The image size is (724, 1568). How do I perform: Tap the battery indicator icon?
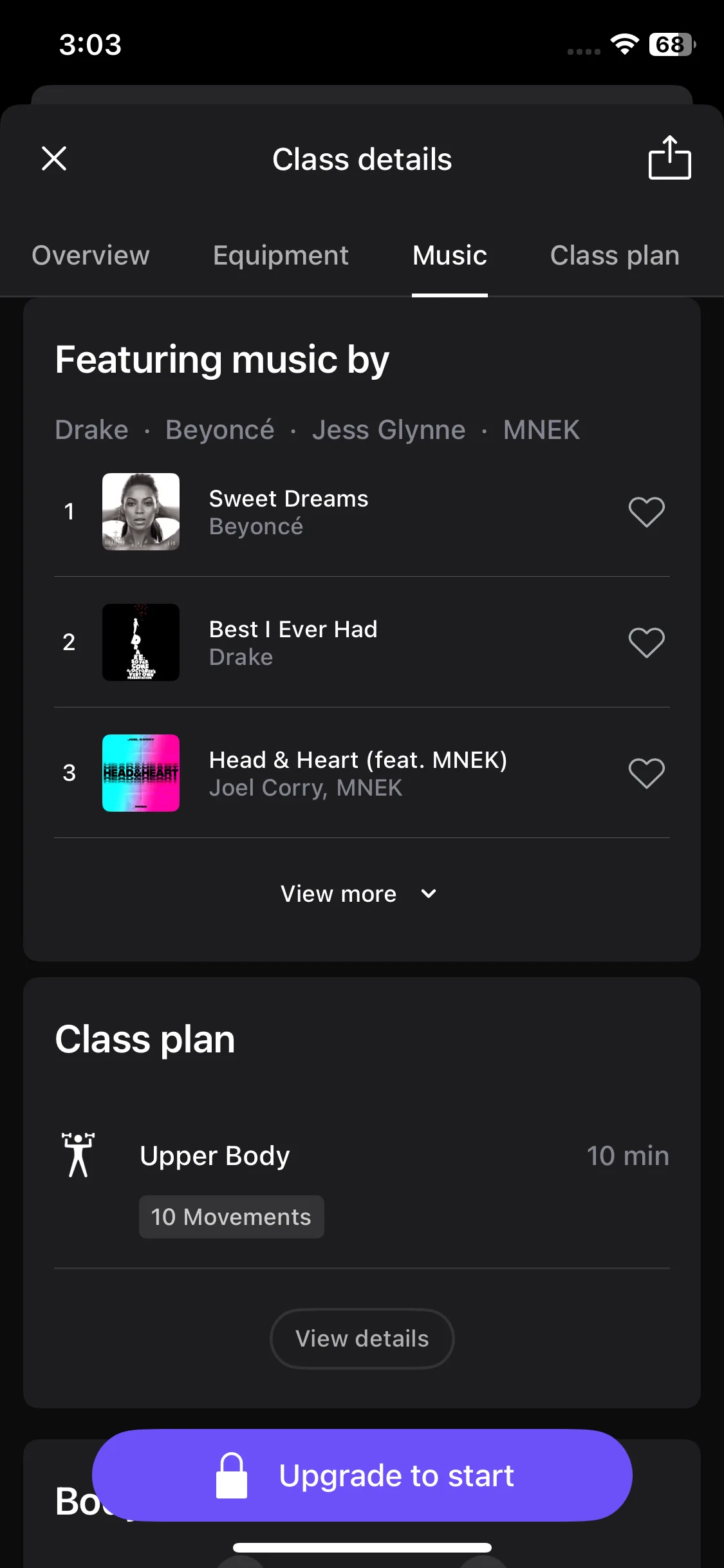coord(672,44)
